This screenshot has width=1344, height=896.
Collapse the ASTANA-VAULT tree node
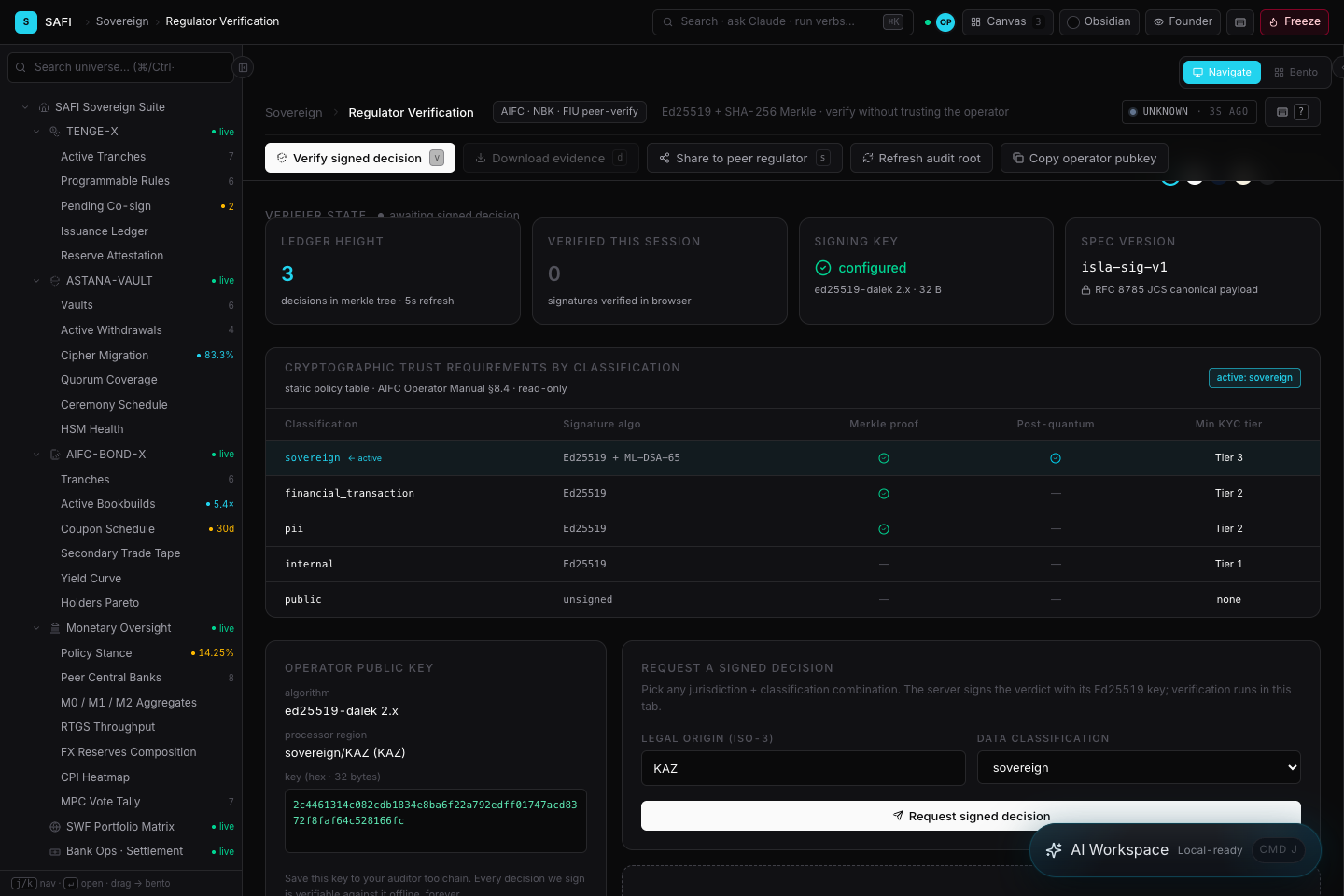36,281
